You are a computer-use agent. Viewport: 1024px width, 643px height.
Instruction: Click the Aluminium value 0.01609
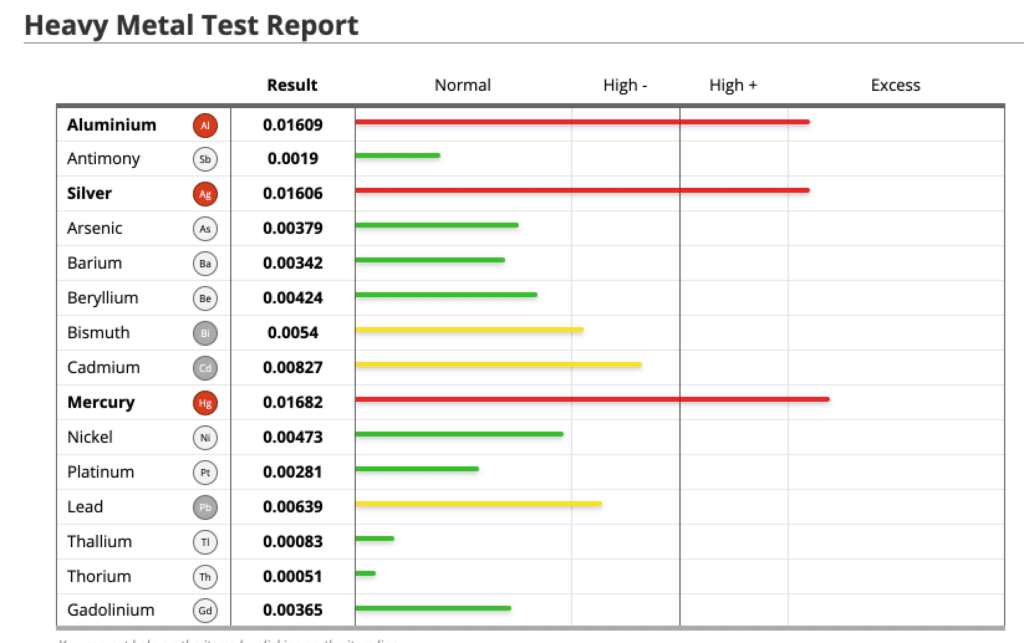[x=293, y=125]
